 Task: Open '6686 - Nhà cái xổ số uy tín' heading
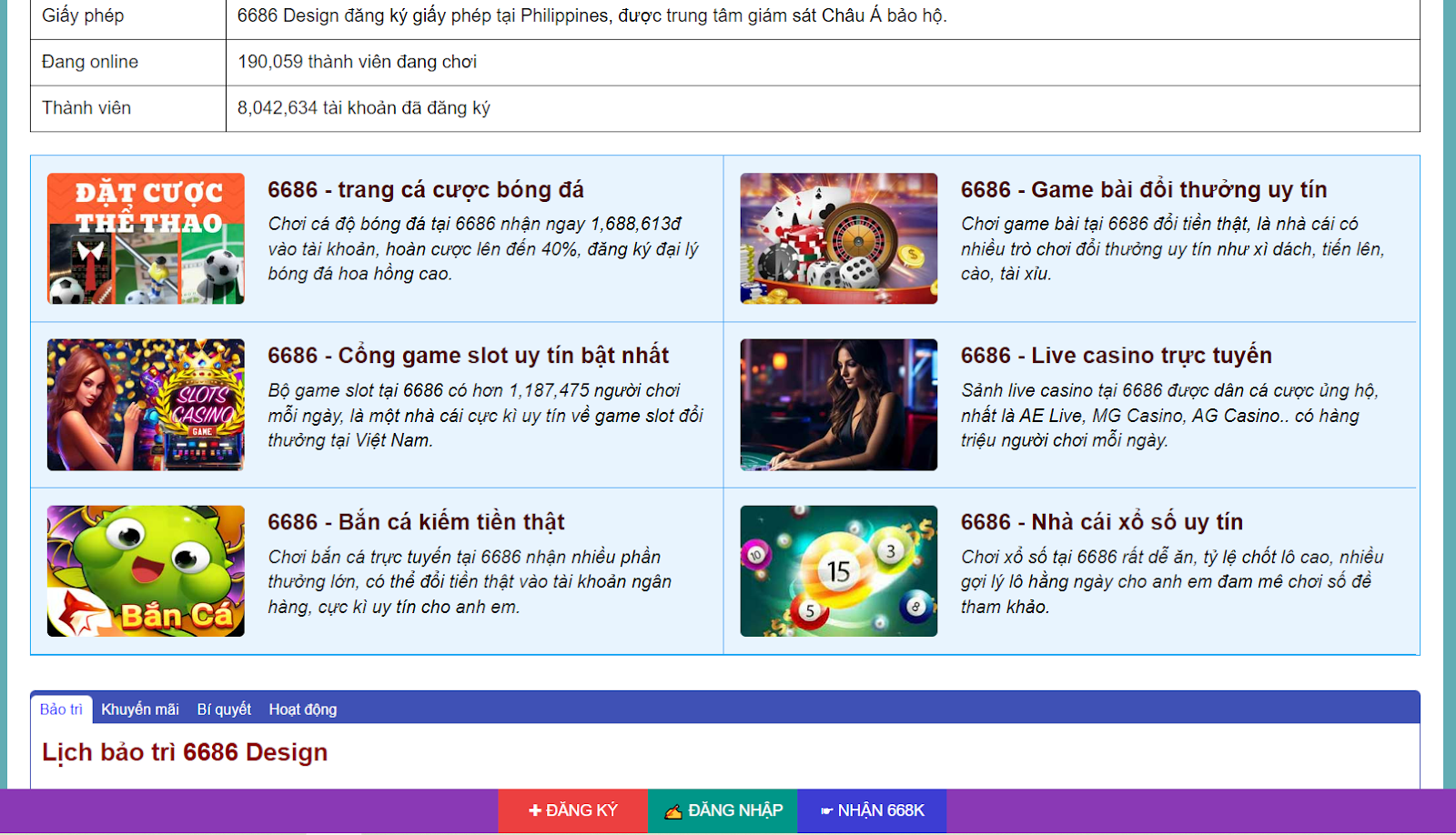coord(1102,522)
